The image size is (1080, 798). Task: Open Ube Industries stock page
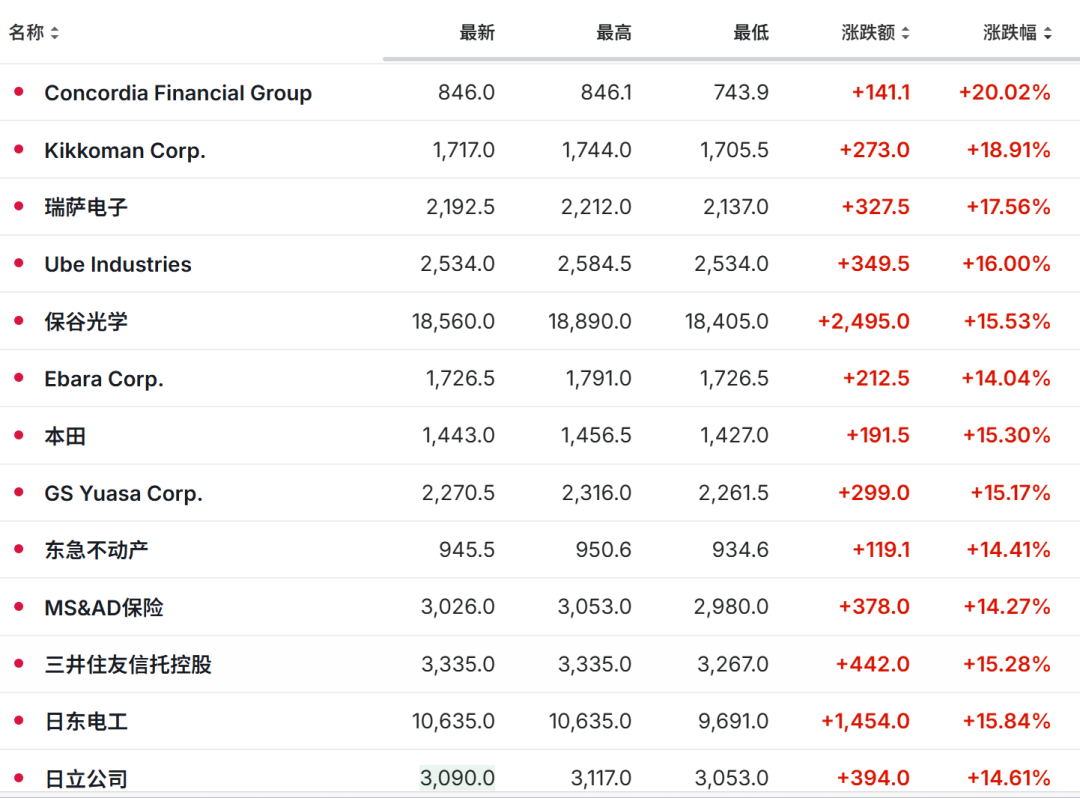click(x=118, y=265)
